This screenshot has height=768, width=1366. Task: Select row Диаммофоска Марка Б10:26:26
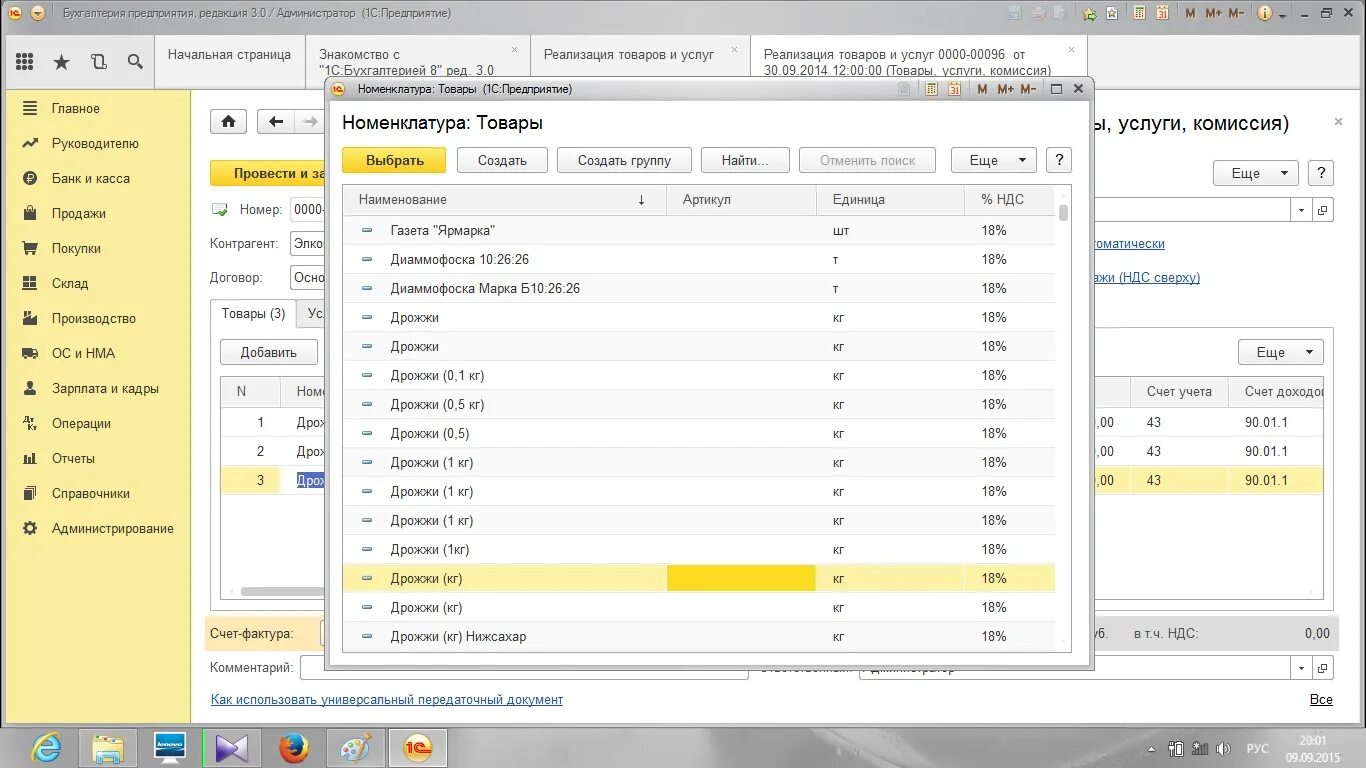(x=699, y=288)
